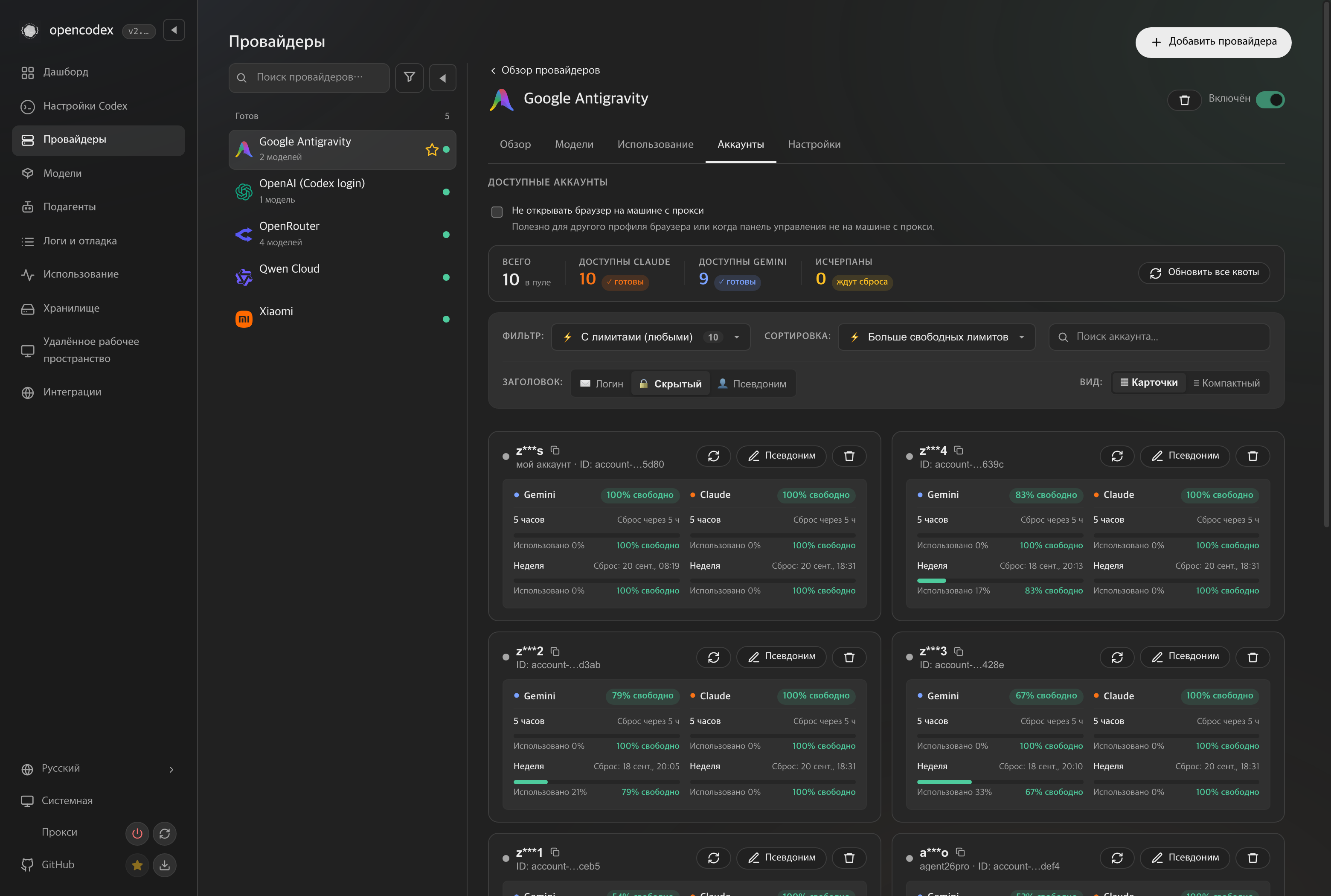Refresh quota for account z***3

1117,657
